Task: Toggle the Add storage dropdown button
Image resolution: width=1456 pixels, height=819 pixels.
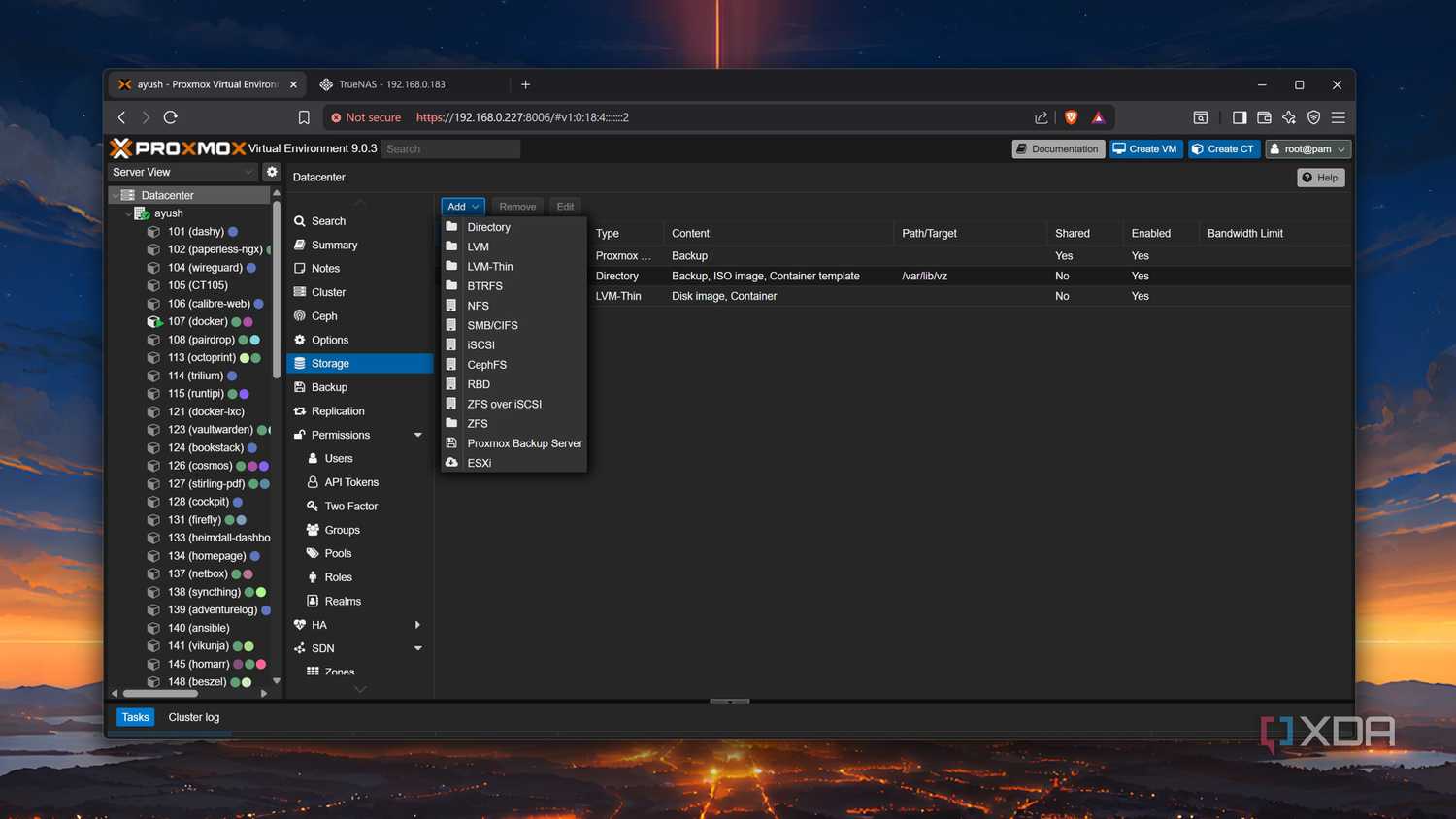Action: (463, 207)
